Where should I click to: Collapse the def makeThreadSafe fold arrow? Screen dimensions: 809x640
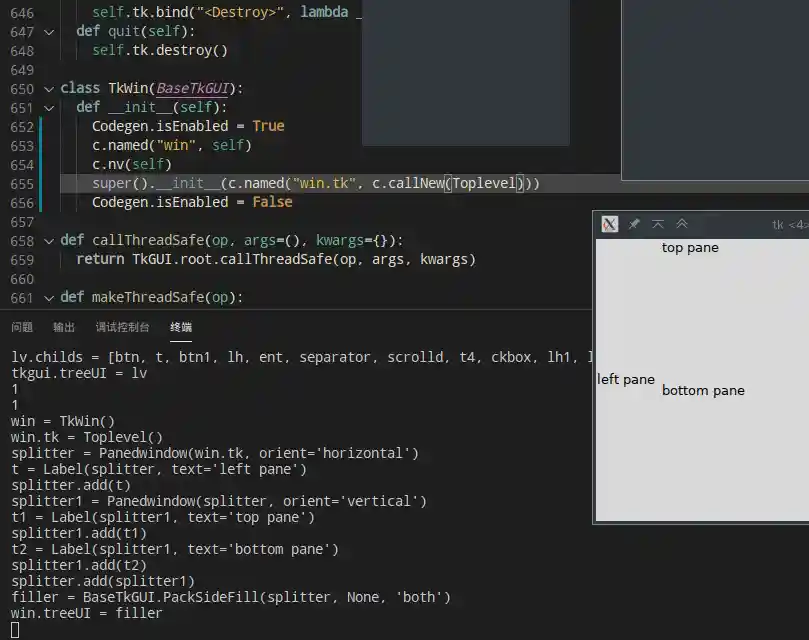click(49, 298)
